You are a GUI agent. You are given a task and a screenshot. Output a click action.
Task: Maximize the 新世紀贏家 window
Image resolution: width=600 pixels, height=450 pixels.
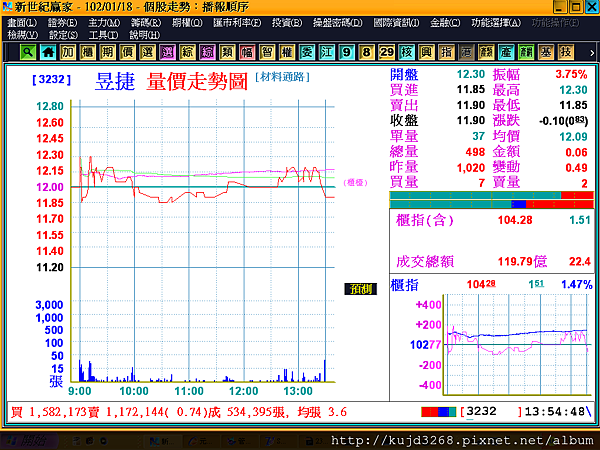point(575,7)
